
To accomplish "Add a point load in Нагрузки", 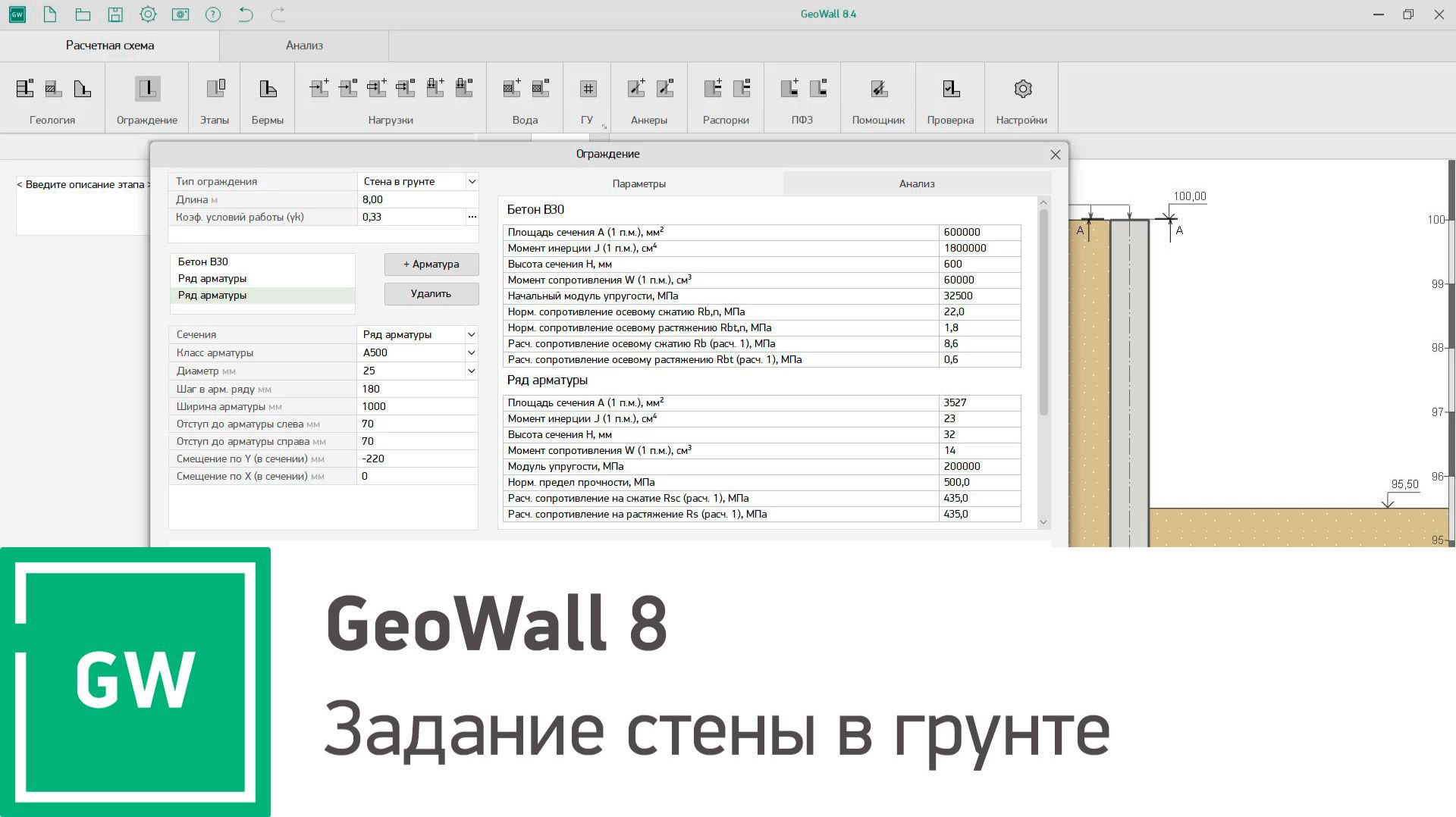I will pos(319,89).
